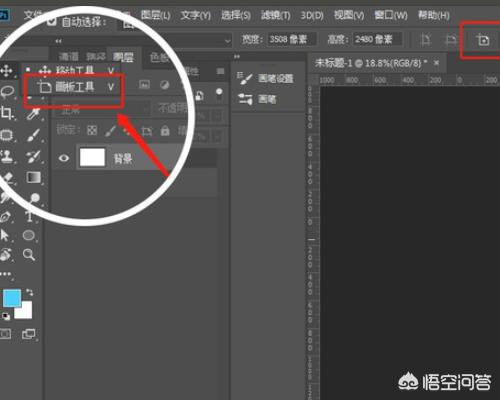
Task: Click the add new artboard icon
Action: tap(483, 40)
